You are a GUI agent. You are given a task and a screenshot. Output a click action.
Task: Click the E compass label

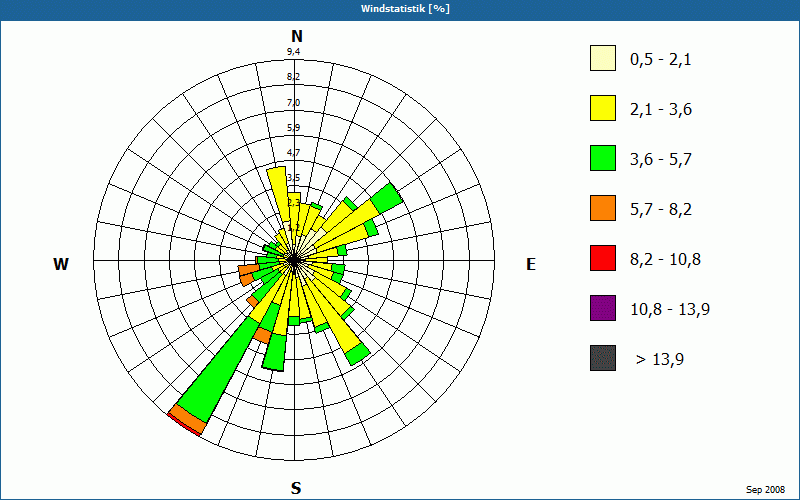click(531, 264)
